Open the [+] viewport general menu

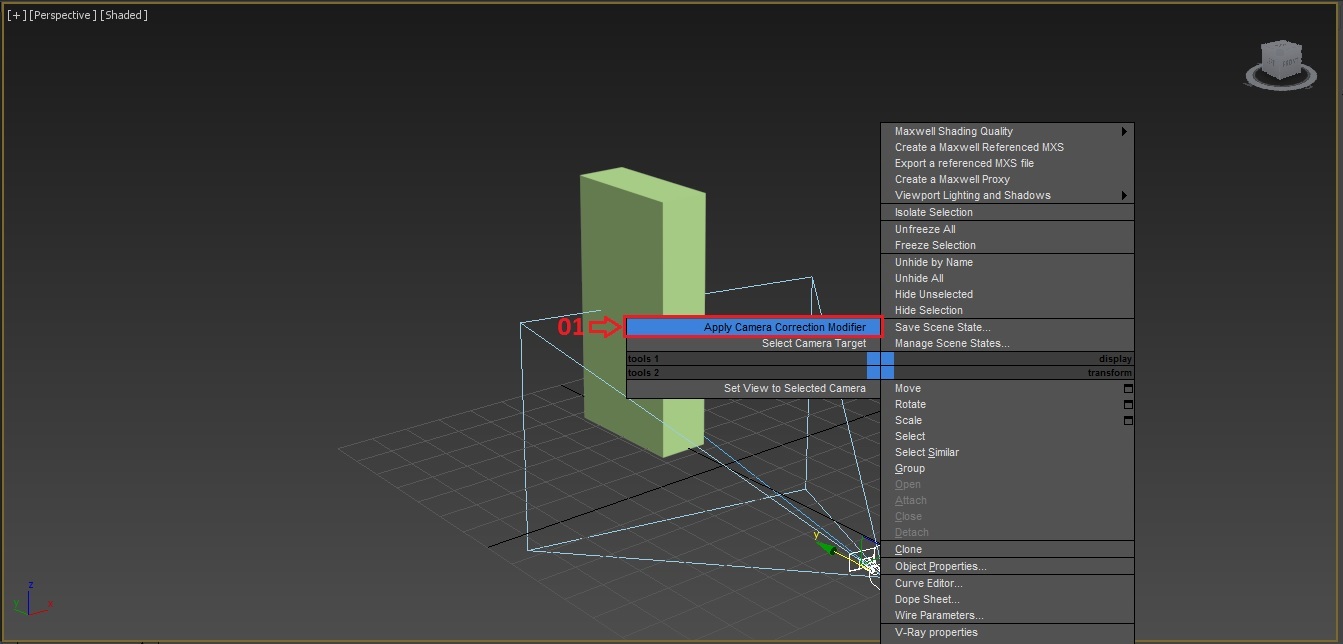tap(15, 14)
